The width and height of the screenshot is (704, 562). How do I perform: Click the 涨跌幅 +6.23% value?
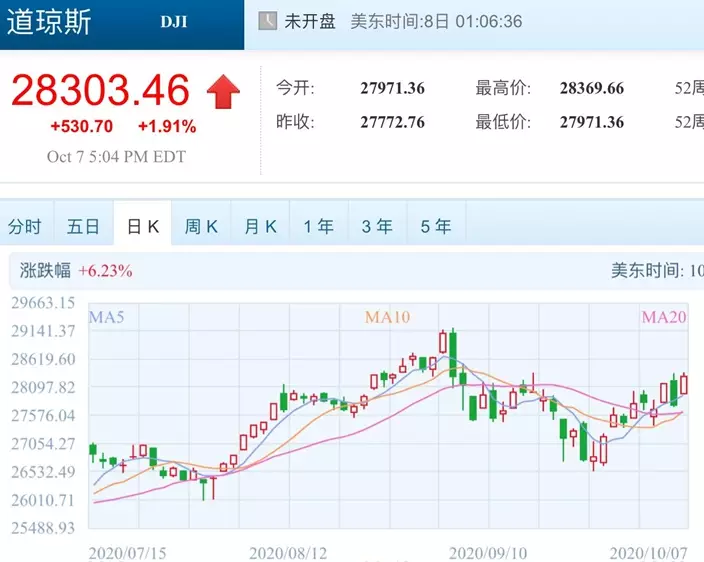click(105, 271)
